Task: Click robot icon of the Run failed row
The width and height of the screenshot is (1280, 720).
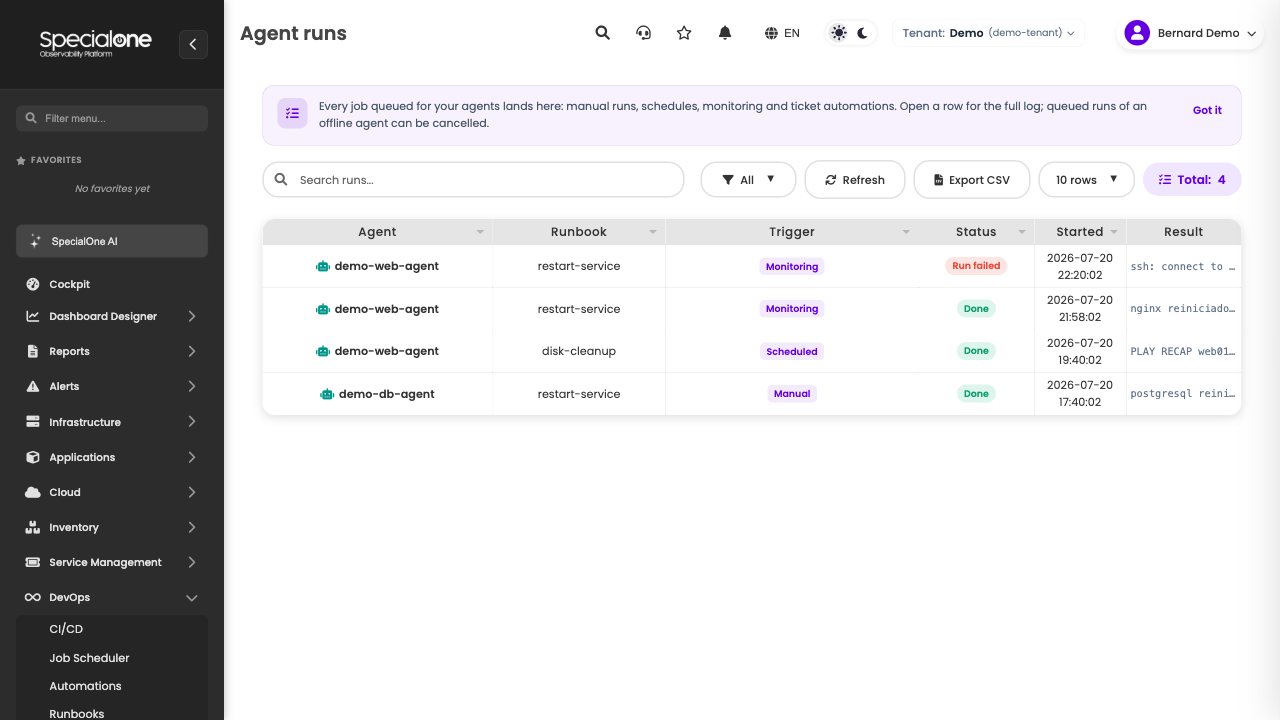Action: coord(323,267)
